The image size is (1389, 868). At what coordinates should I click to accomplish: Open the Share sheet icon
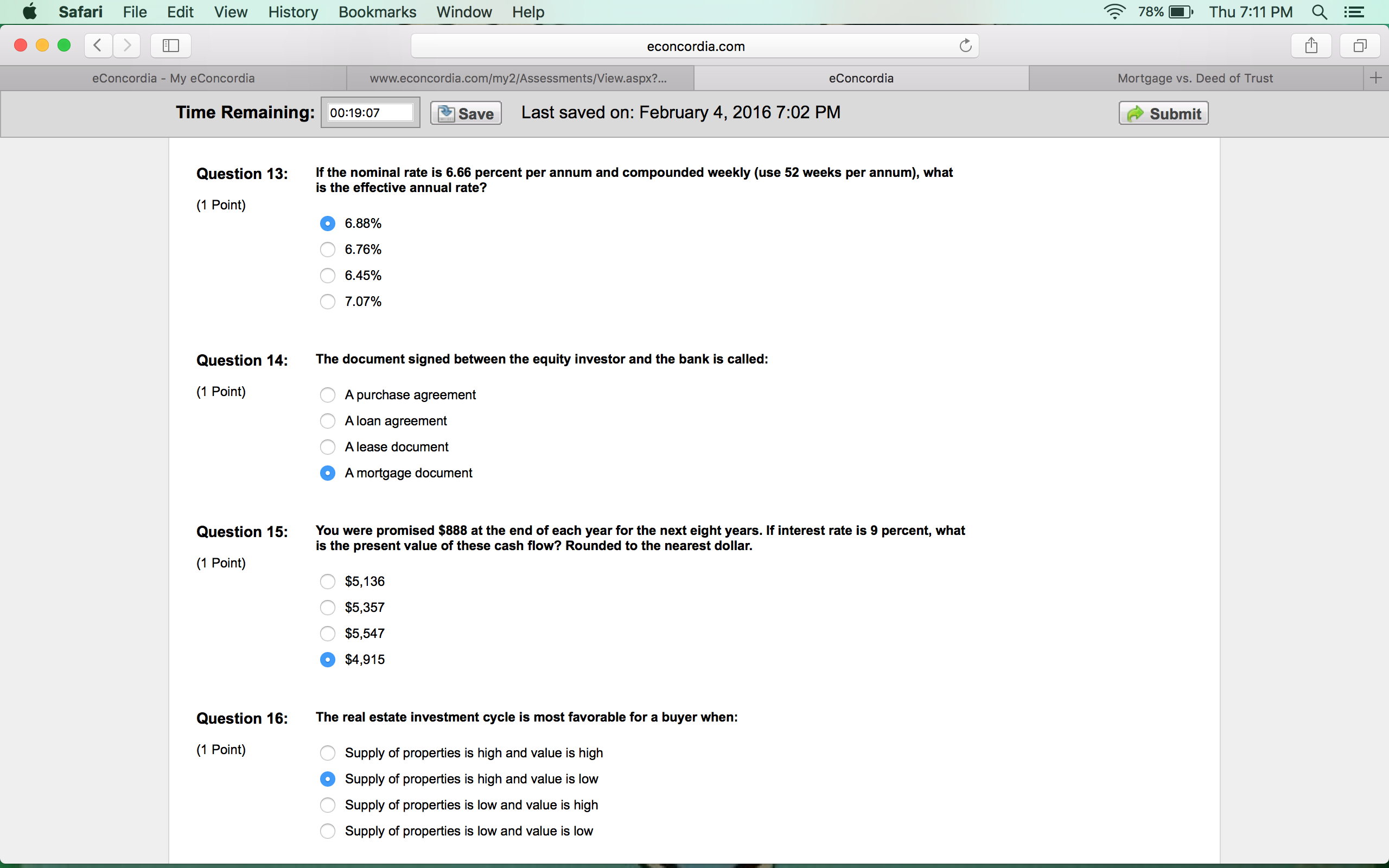point(1311,46)
